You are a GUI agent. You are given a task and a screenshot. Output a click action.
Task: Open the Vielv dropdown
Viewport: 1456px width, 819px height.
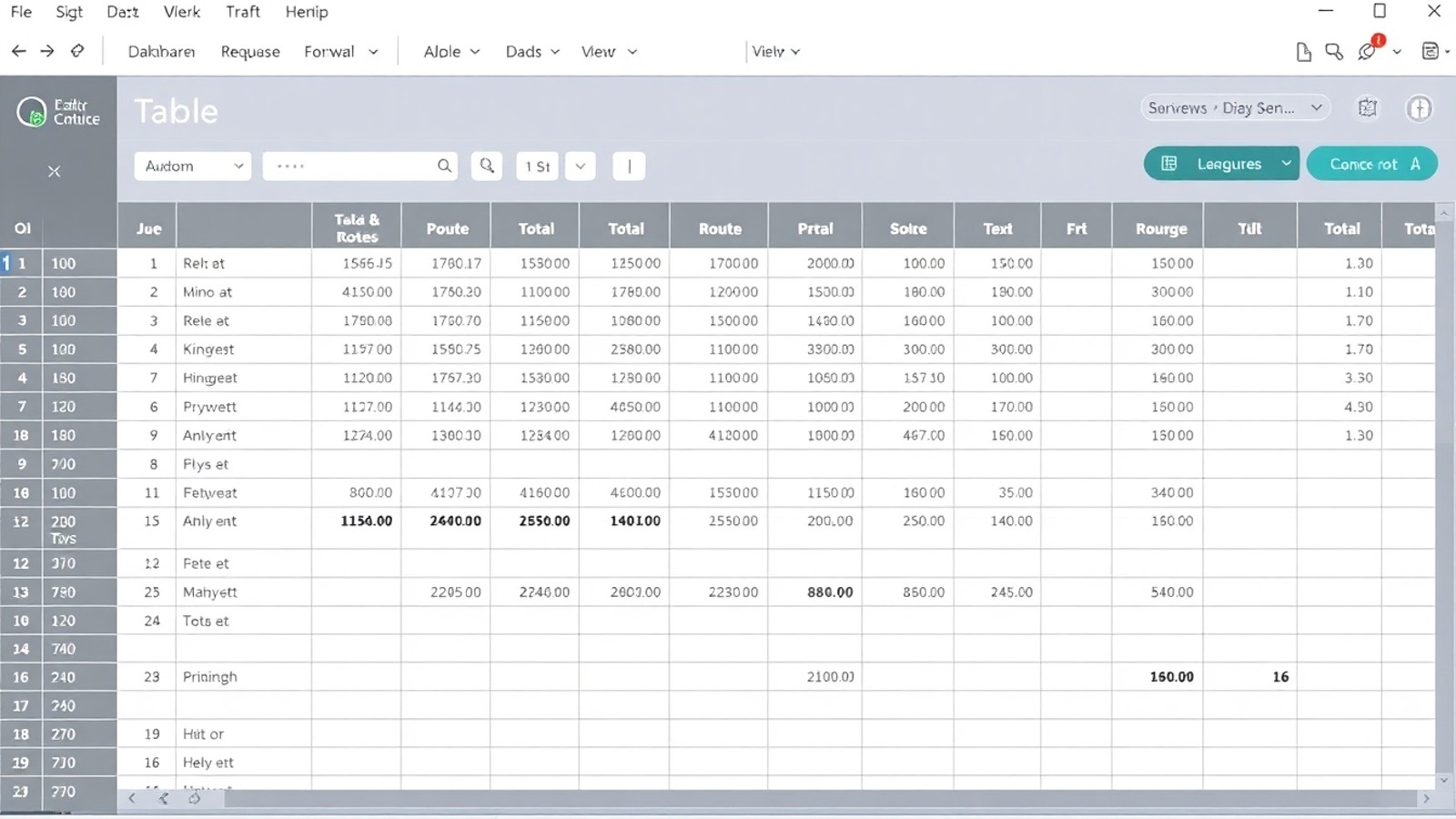click(776, 52)
